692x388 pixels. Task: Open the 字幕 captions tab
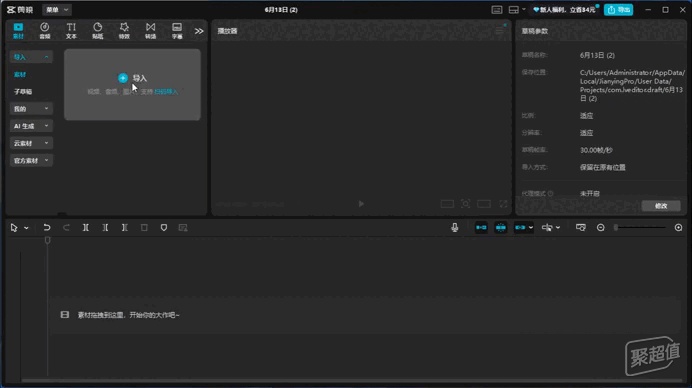tap(177, 30)
